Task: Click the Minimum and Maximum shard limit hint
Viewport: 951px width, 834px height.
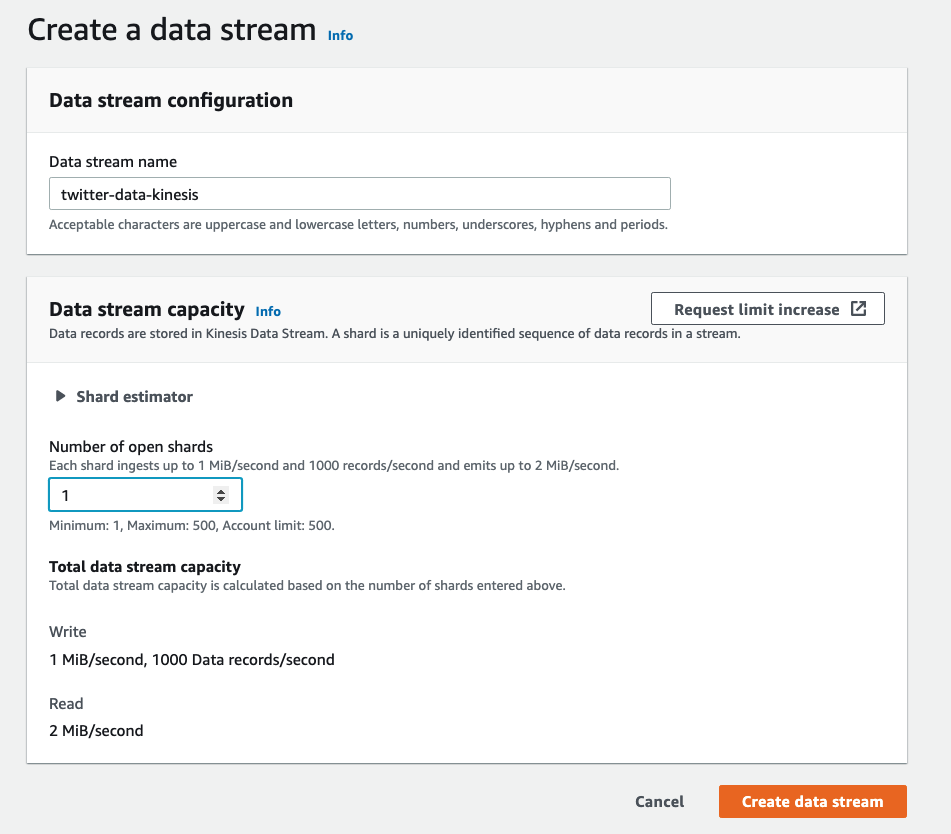Action: point(192,525)
